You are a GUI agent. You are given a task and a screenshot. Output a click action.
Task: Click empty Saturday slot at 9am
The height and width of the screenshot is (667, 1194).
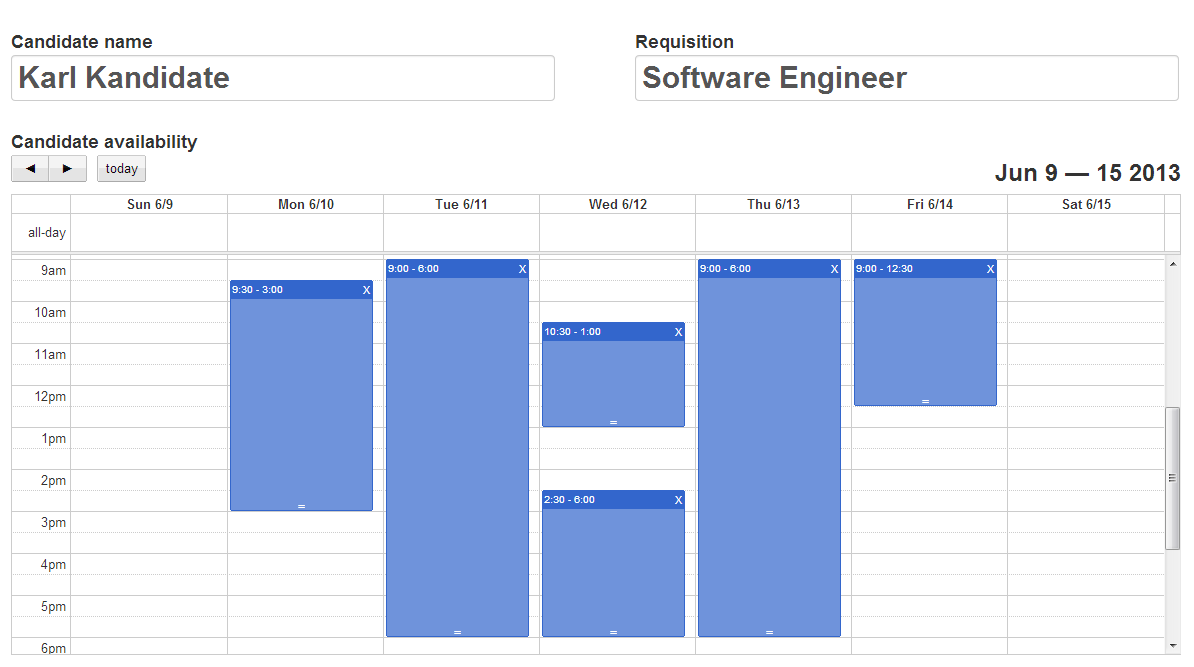[x=1086, y=270]
